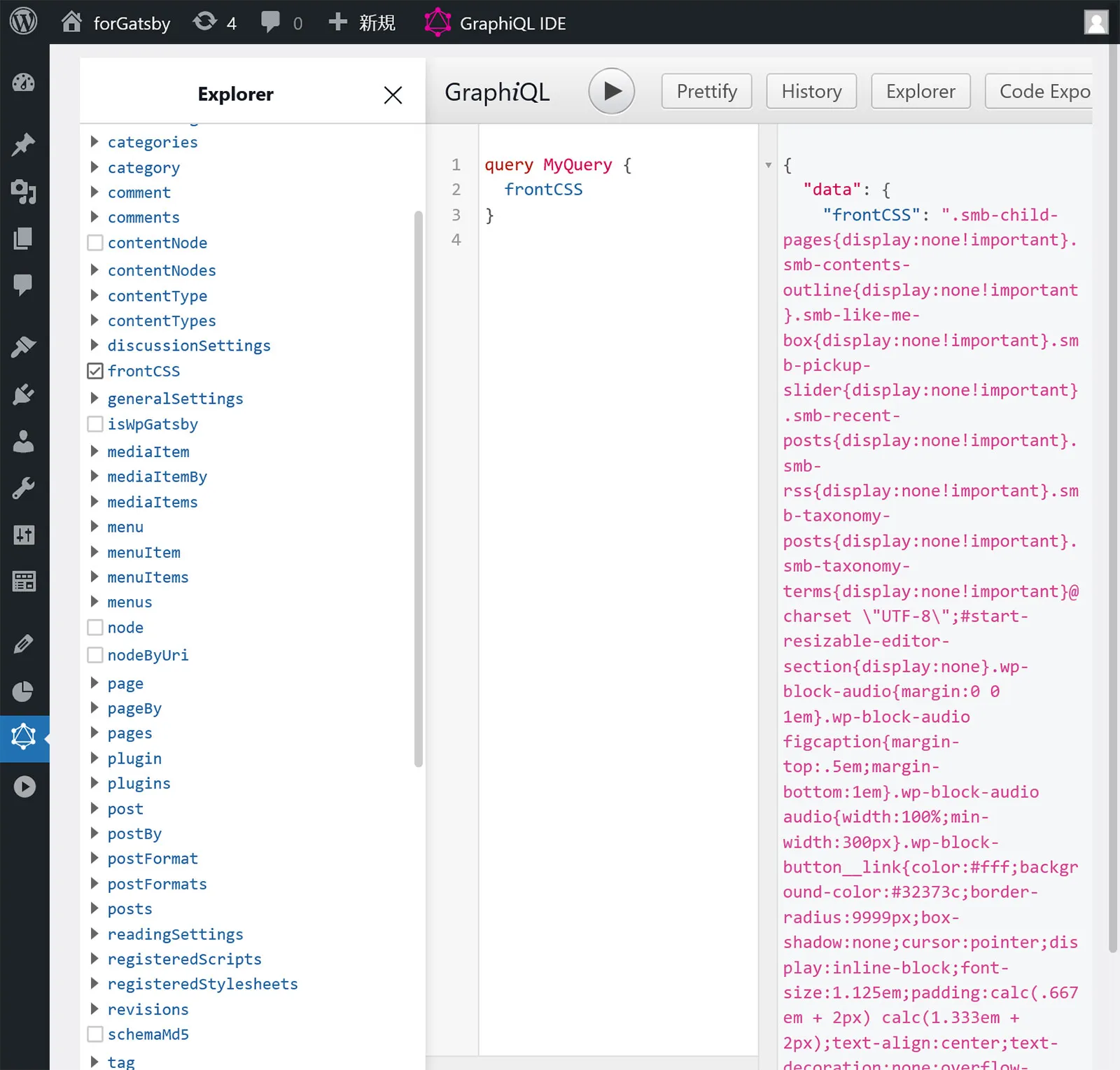Screen dimensions: 1120x1070
Task: Click the Explorer panel vertical scrollbar
Action: 419,488
